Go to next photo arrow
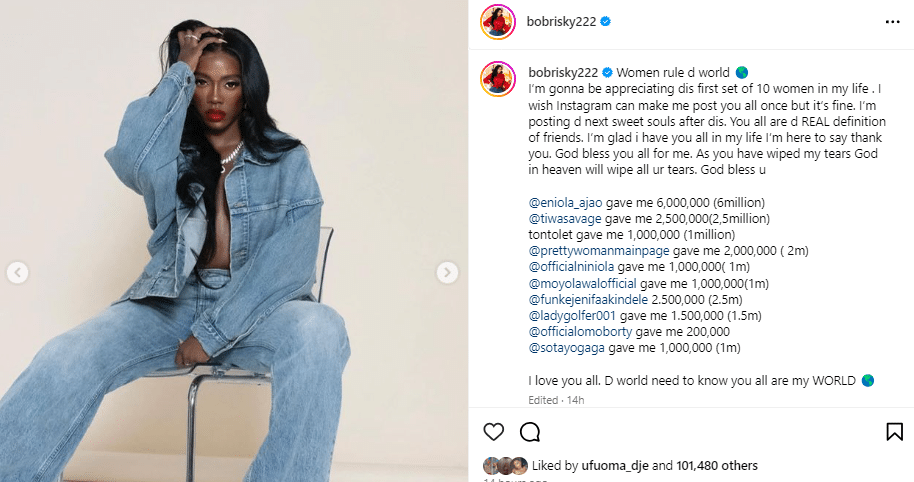This screenshot has width=914, height=482. pos(447,272)
